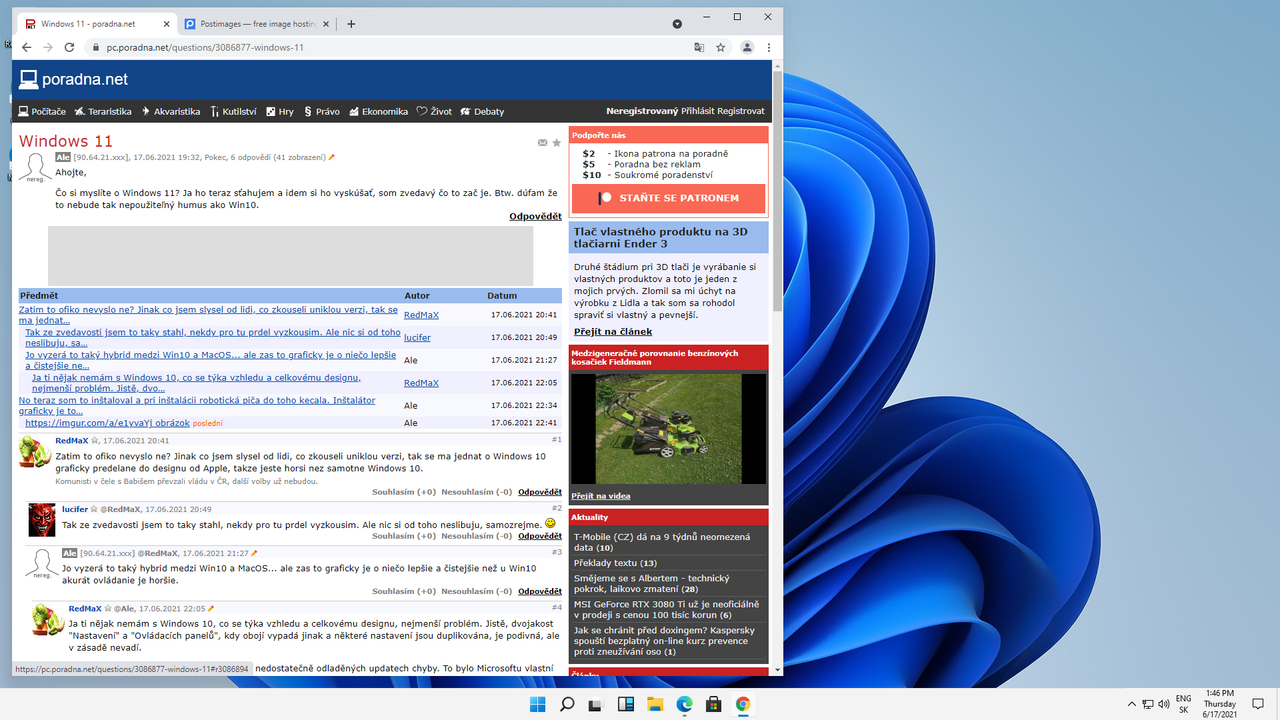Open Přejít na videa link

point(601,496)
